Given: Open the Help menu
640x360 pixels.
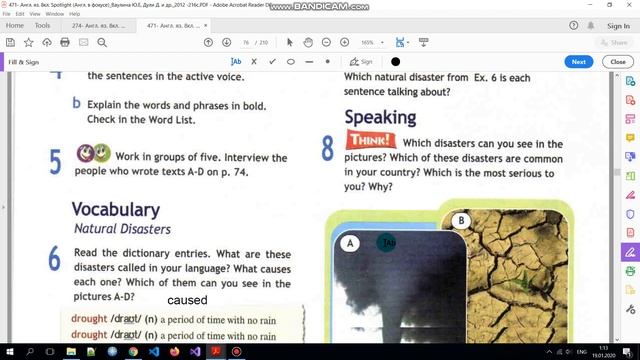Looking at the screenshot, I should 74,14.
